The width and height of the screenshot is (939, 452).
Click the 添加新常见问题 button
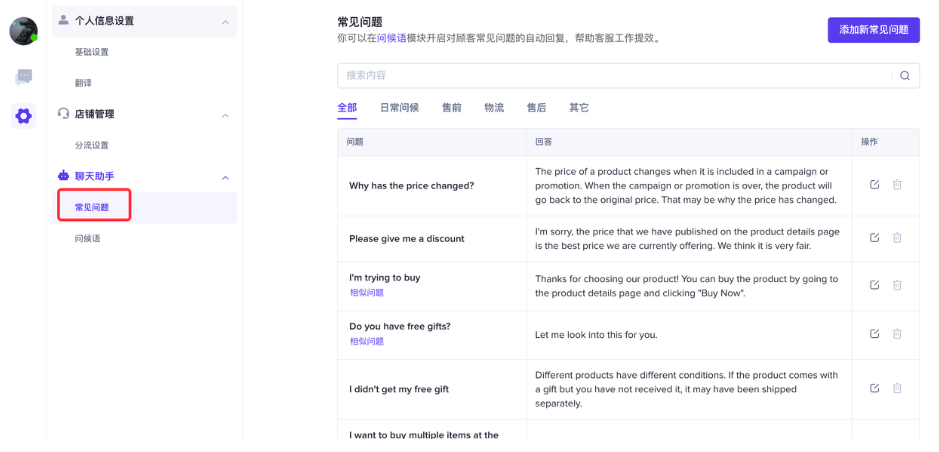[x=873, y=30]
